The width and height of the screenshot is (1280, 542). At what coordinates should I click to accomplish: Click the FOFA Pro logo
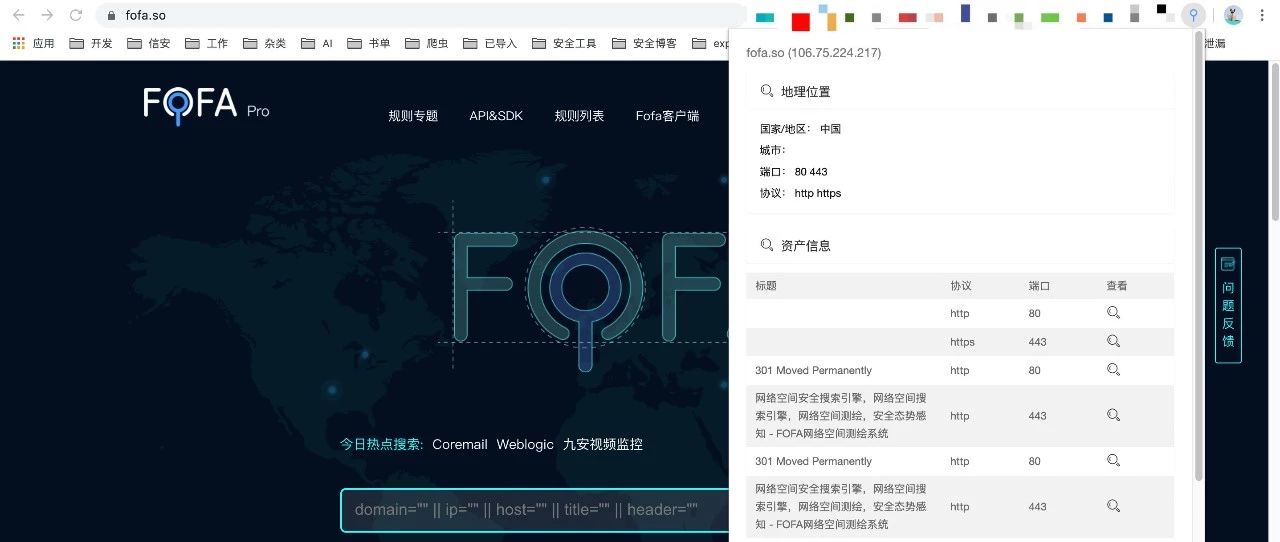(x=206, y=106)
